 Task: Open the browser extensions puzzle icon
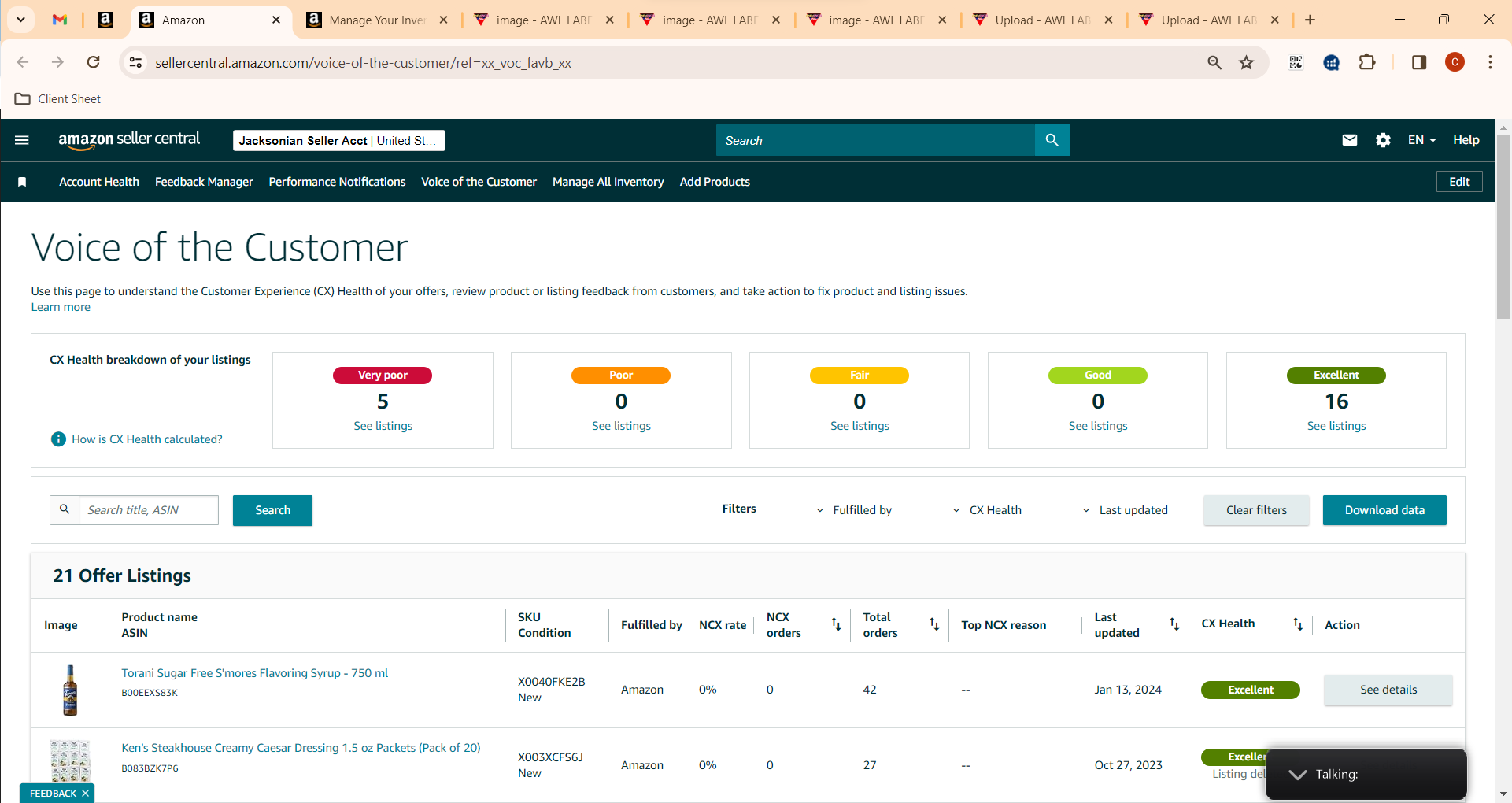[x=1367, y=62]
